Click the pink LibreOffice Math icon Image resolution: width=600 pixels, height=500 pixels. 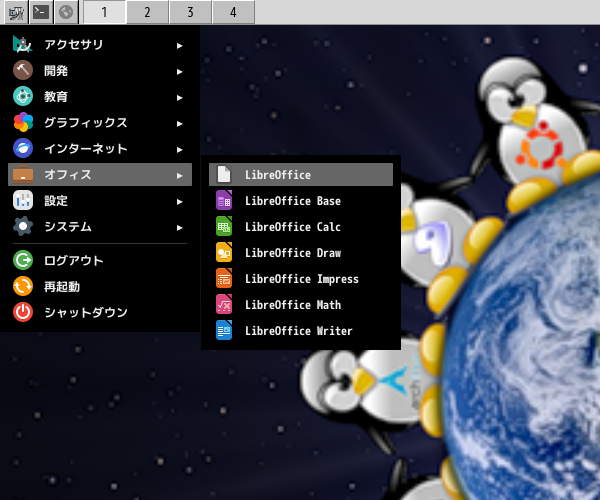(x=224, y=305)
